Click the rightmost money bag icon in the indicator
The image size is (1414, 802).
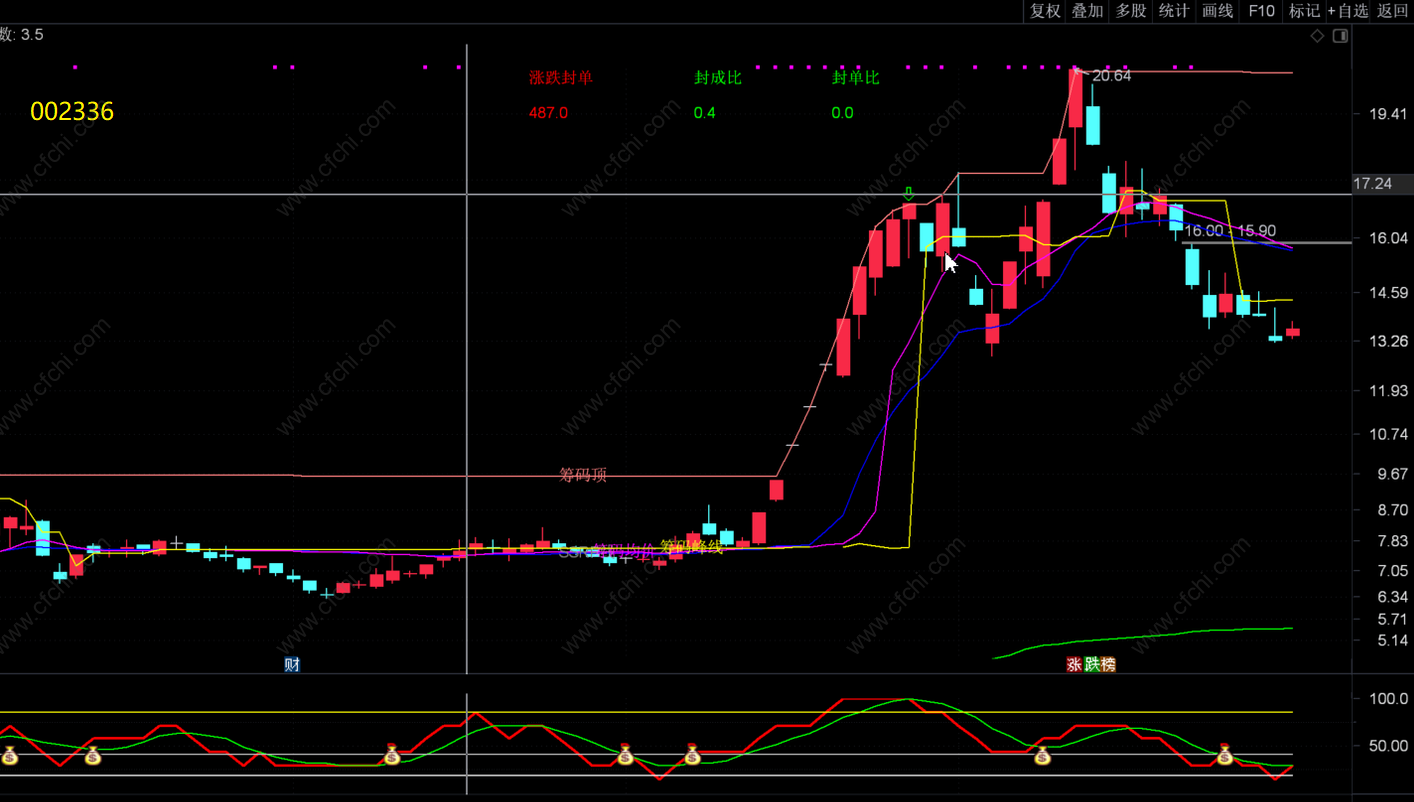coord(1225,755)
